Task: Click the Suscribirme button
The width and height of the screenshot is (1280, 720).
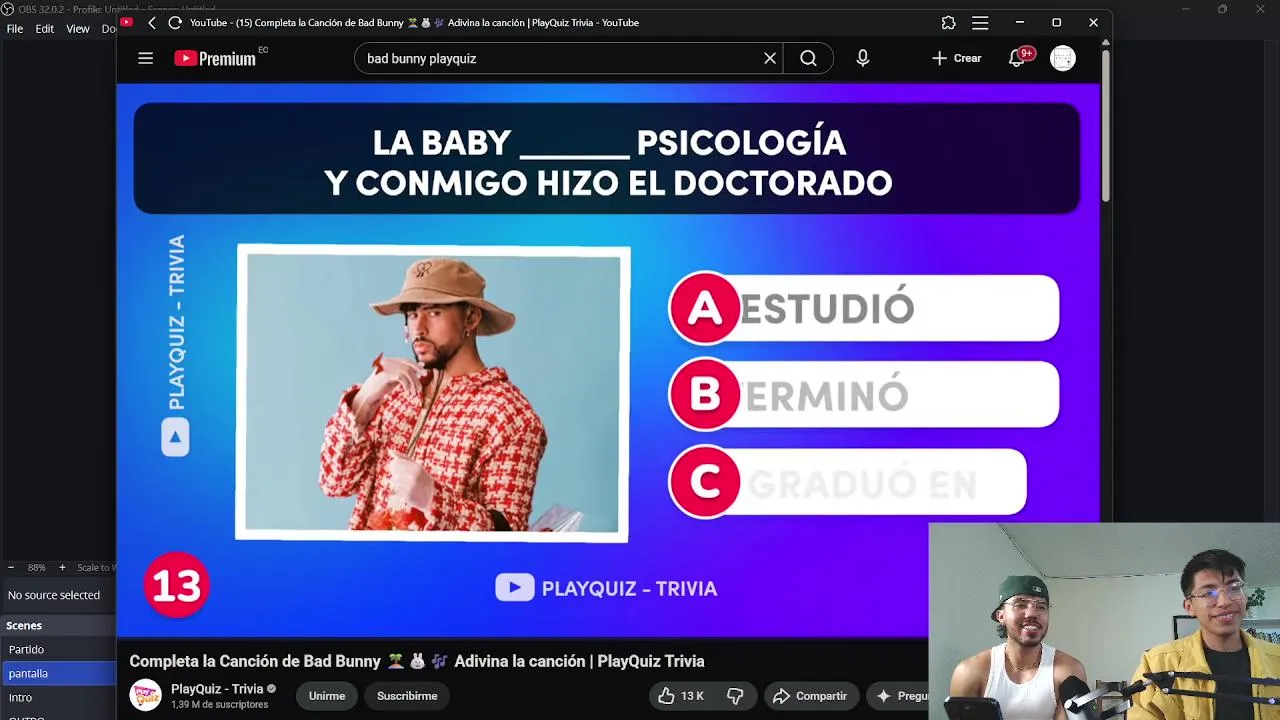Action: 407,696
